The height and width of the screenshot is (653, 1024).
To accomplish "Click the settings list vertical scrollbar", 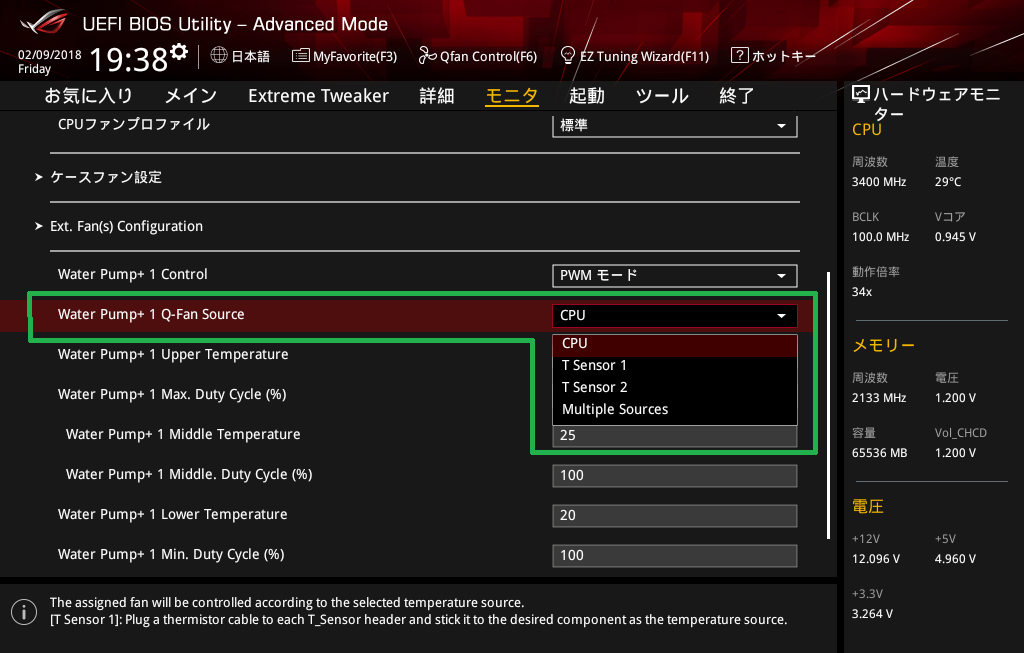I will pos(829,405).
